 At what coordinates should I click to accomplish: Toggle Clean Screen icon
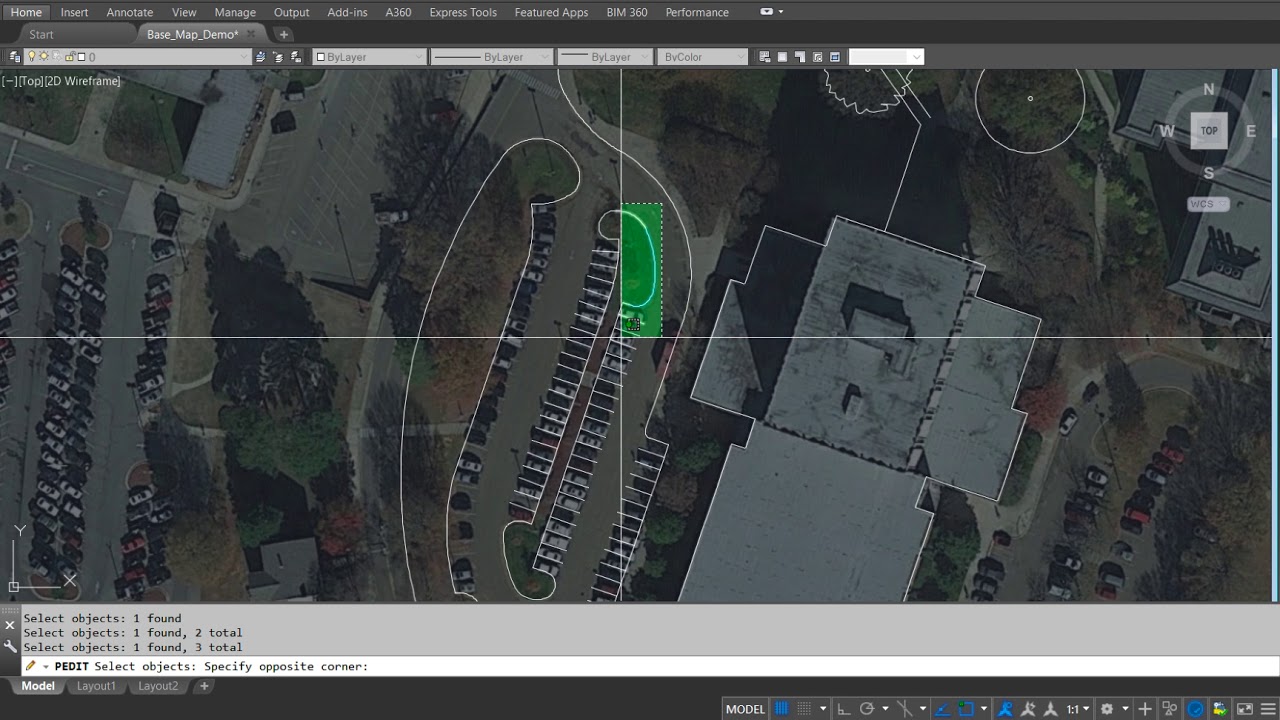(x=1243, y=709)
